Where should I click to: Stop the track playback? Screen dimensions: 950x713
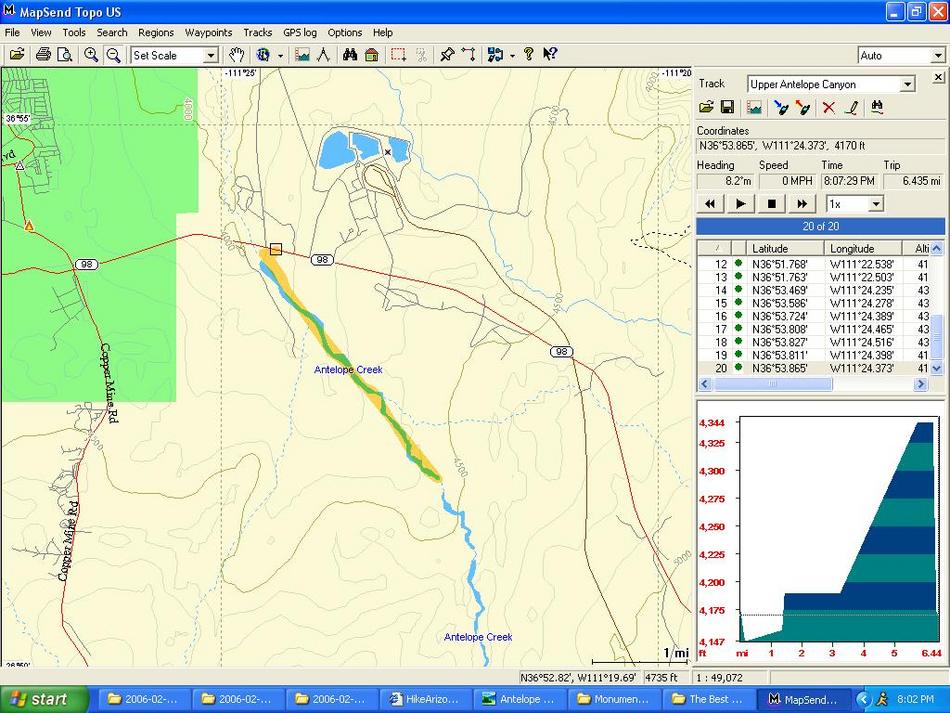point(771,204)
